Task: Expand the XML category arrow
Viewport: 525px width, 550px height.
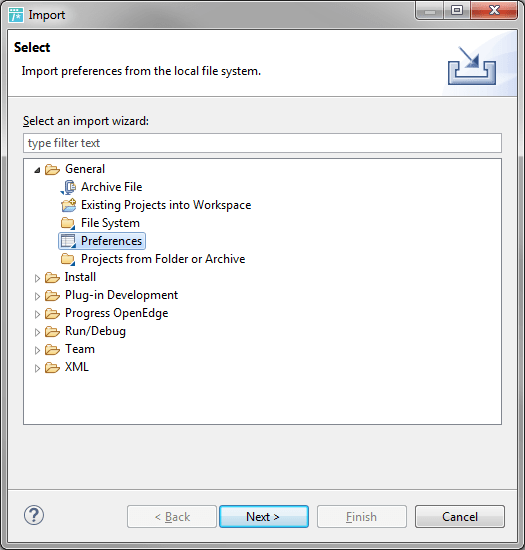Action: [x=37, y=368]
